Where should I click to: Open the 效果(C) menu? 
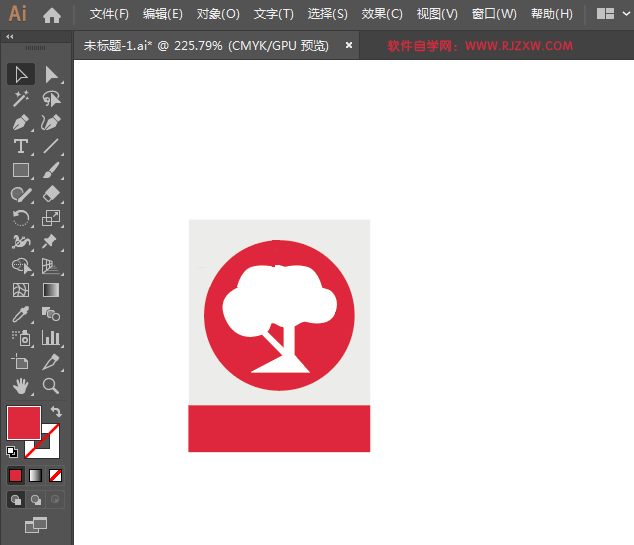click(382, 14)
